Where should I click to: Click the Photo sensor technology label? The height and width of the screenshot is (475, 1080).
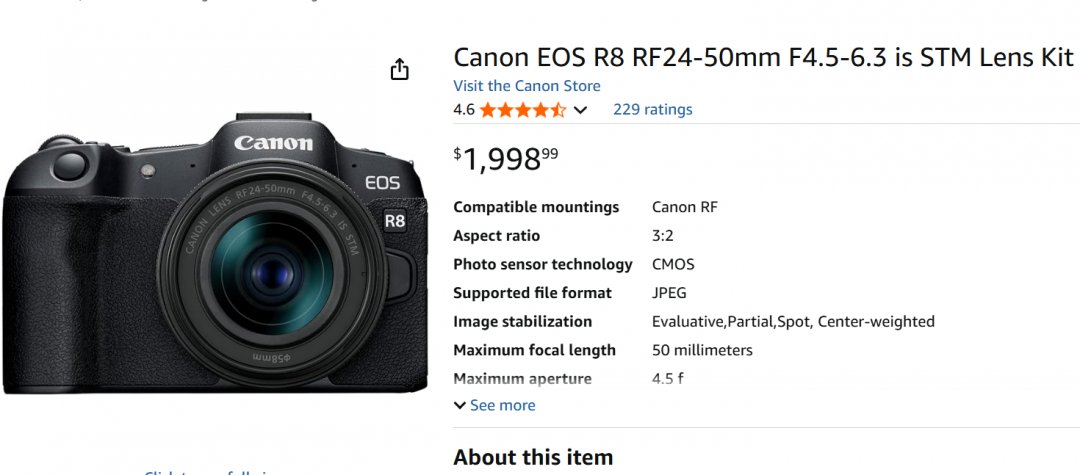tap(543, 265)
